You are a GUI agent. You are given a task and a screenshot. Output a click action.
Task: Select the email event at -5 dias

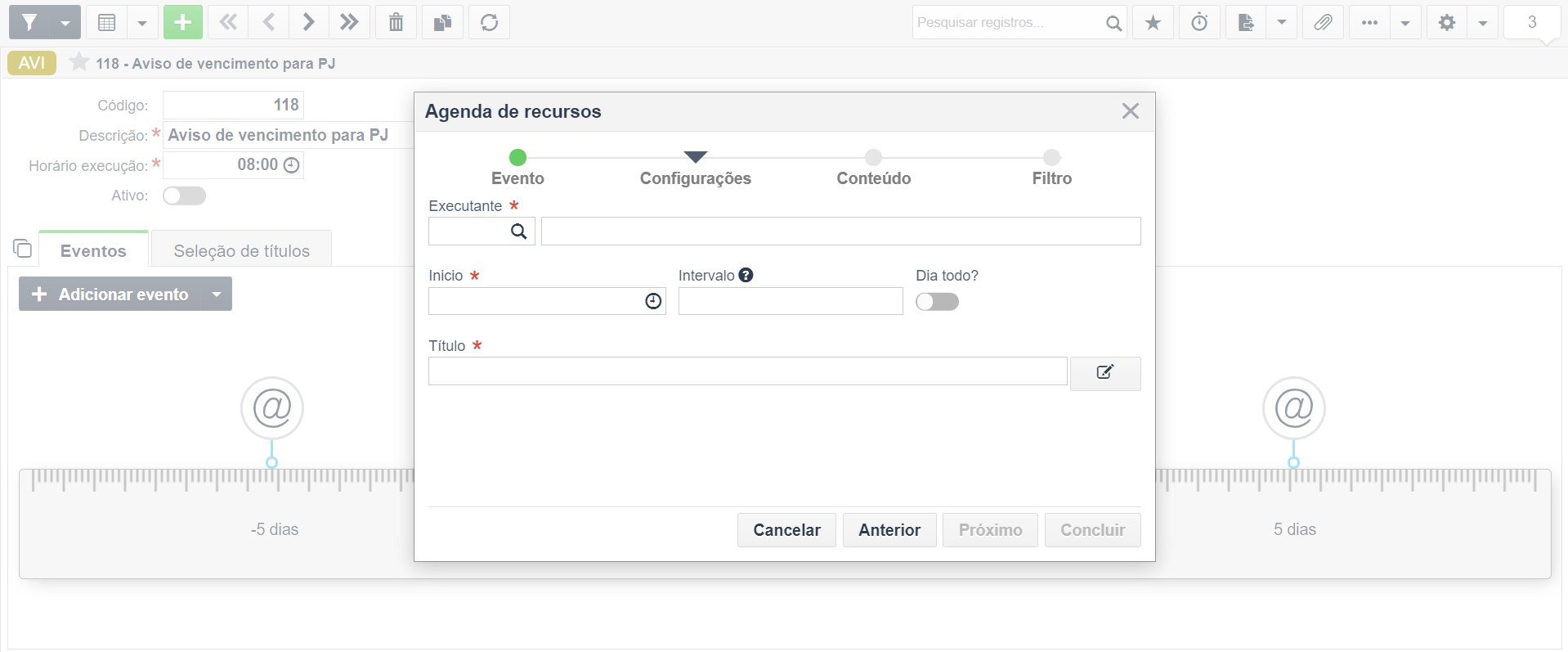tap(272, 407)
